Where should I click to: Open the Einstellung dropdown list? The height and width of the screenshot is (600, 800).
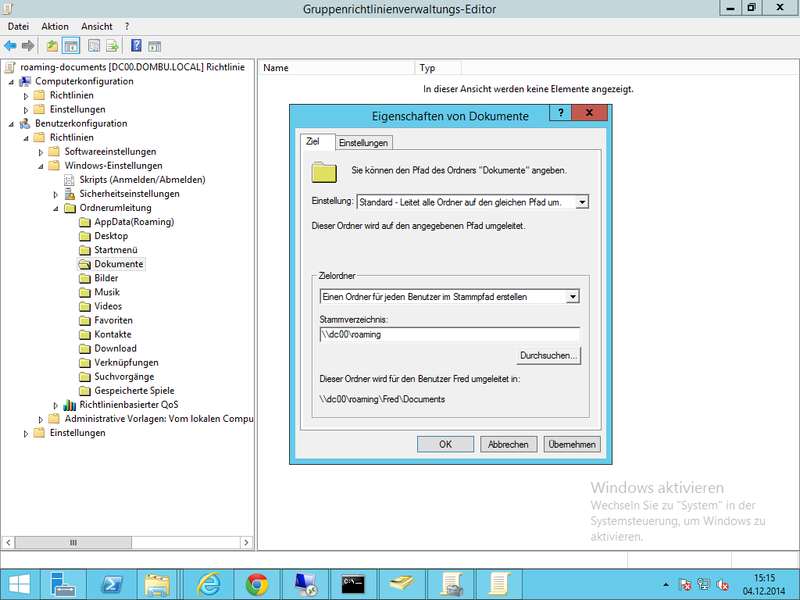(x=582, y=202)
